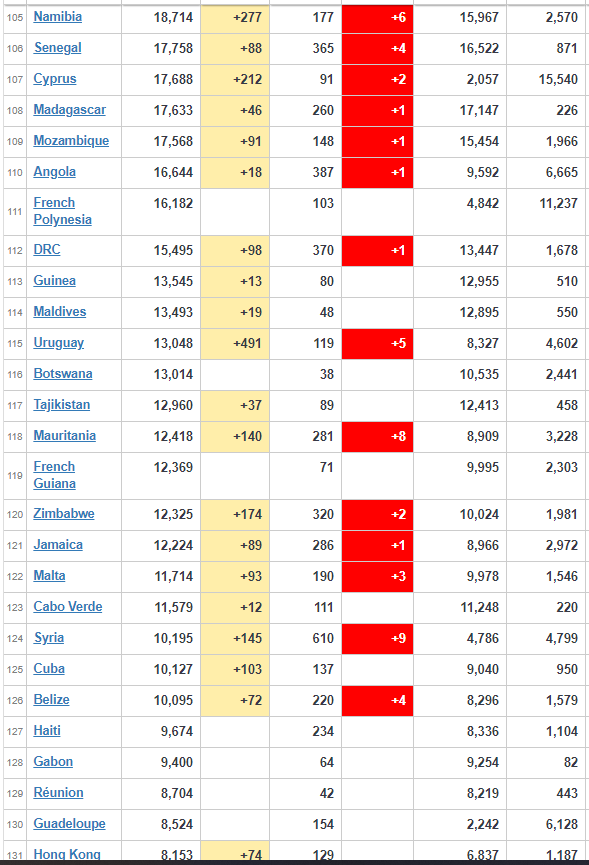
Task: Click the Tajikistan link
Action: [x=62, y=404]
